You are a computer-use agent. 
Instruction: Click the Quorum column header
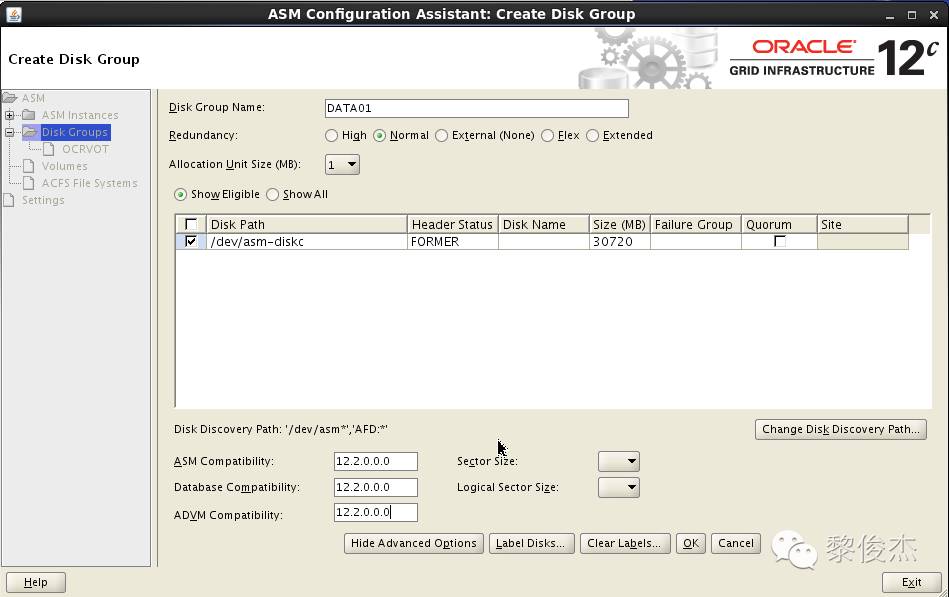coord(779,224)
